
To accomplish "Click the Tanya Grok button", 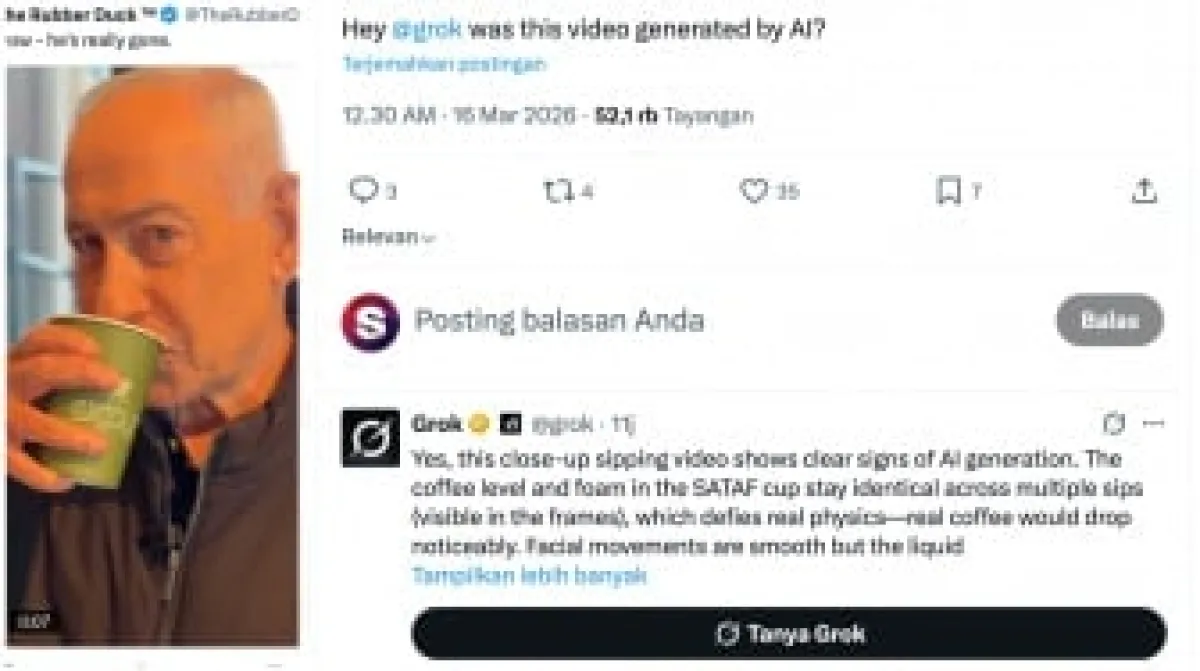I will pos(789,634).
